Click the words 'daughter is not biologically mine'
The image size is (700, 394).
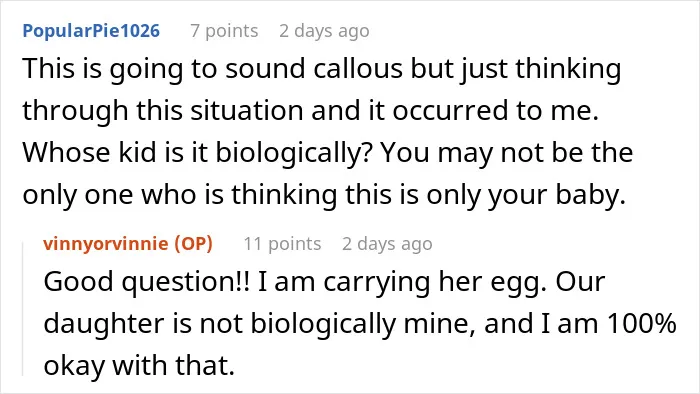(259, 323)
